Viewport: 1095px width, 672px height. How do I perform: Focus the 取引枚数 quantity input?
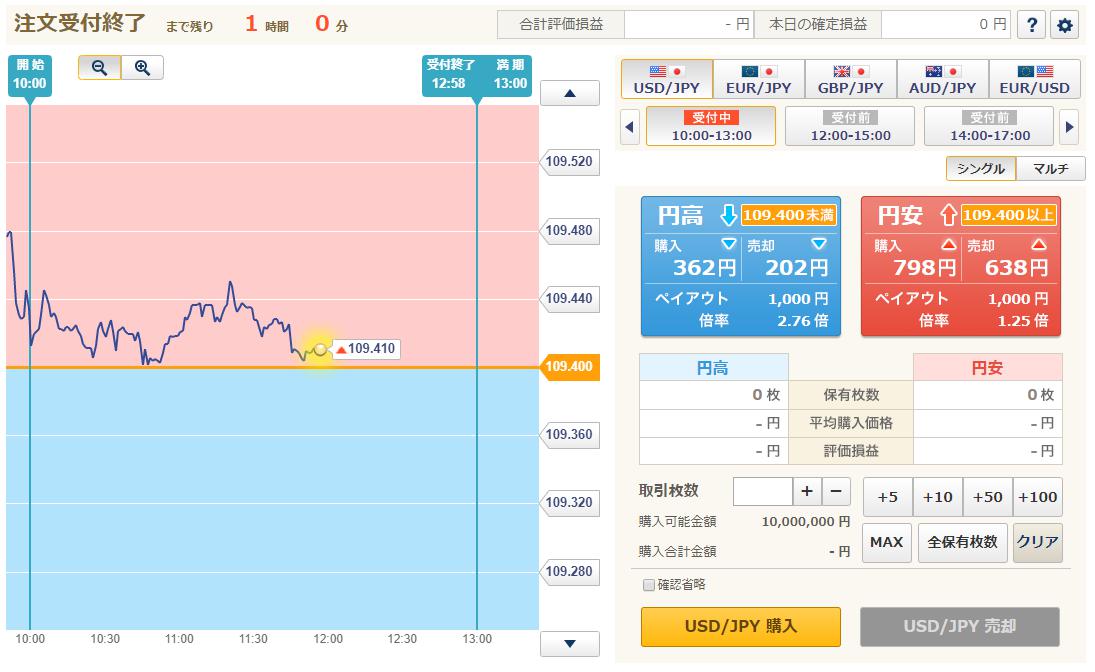pos(763,492)
